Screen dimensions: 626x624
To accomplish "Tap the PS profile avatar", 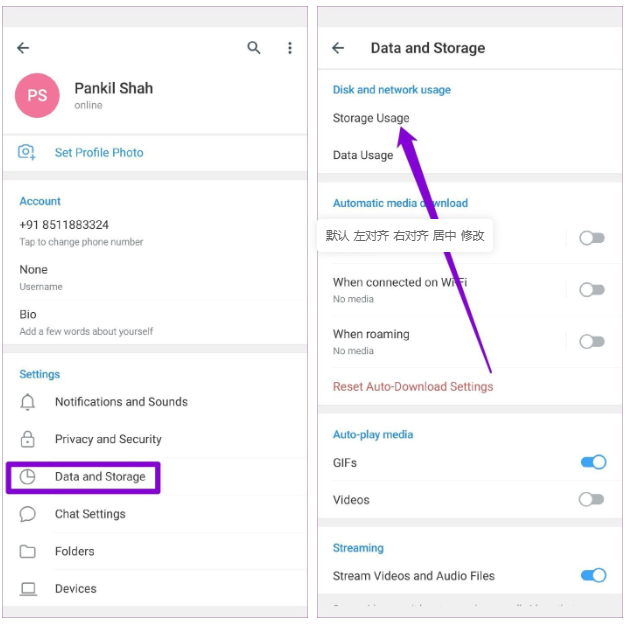I will pos(38,96).
